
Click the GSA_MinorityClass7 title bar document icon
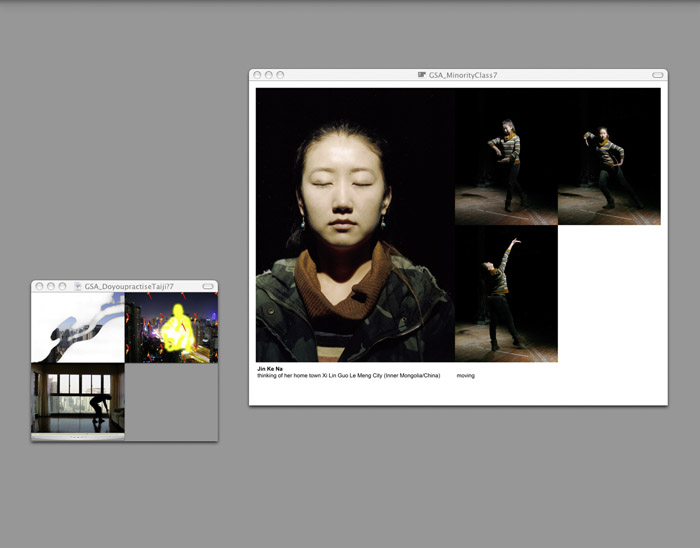(x=422, y=75)
